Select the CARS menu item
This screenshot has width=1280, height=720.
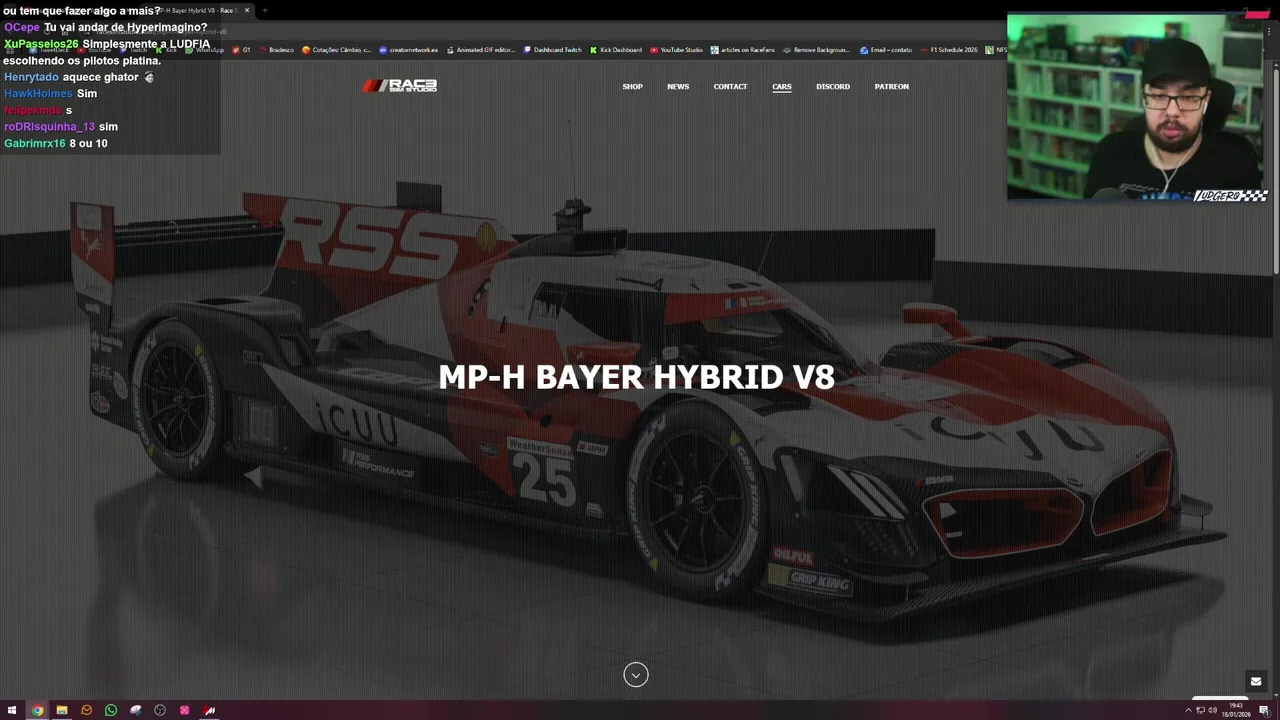click(782, 87)
